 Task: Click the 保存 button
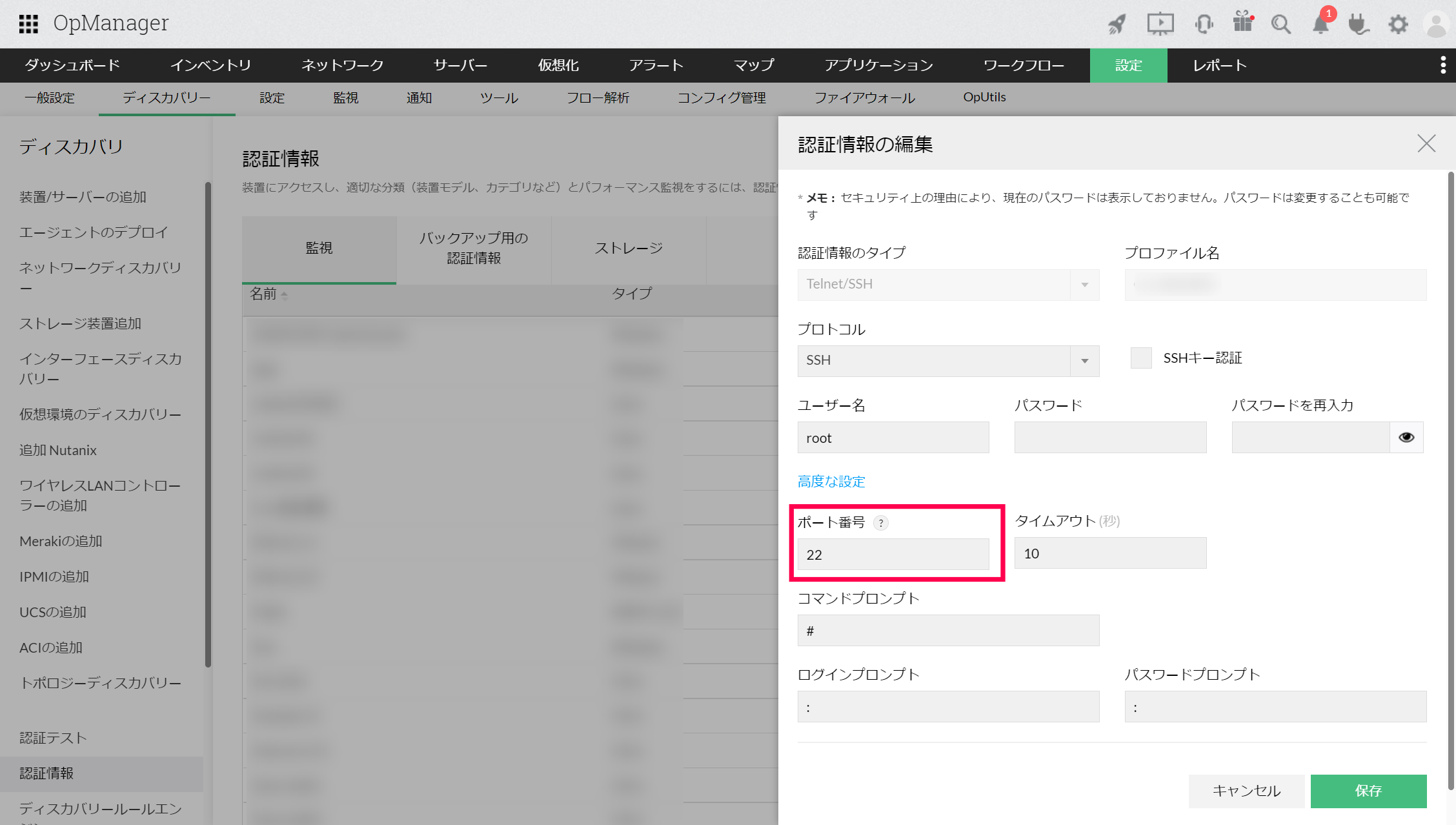tap(1368, 791)
